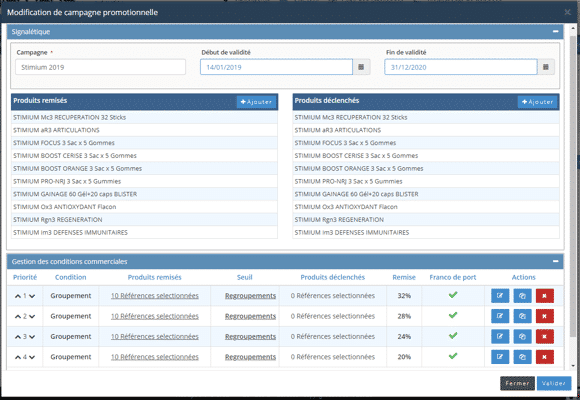Edit the priority 3 condition row
580x400 pixels.
click(500, 336)
